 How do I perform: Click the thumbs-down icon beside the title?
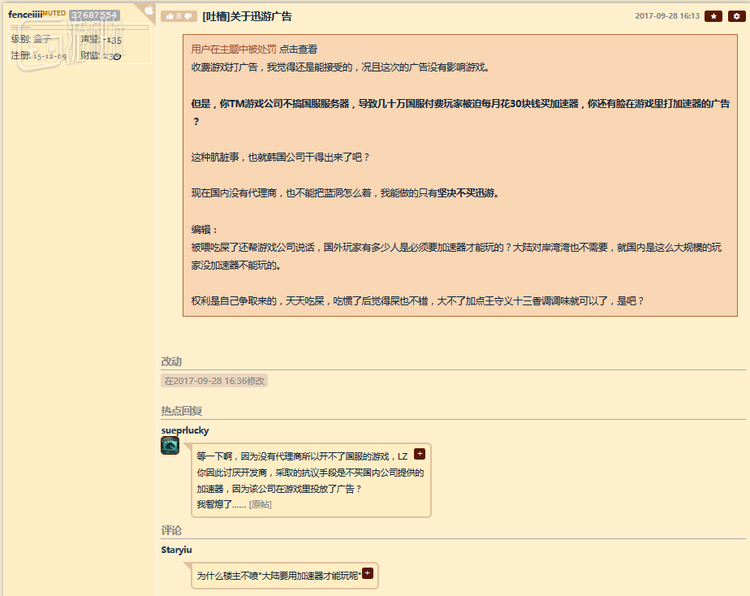point(188,16)
